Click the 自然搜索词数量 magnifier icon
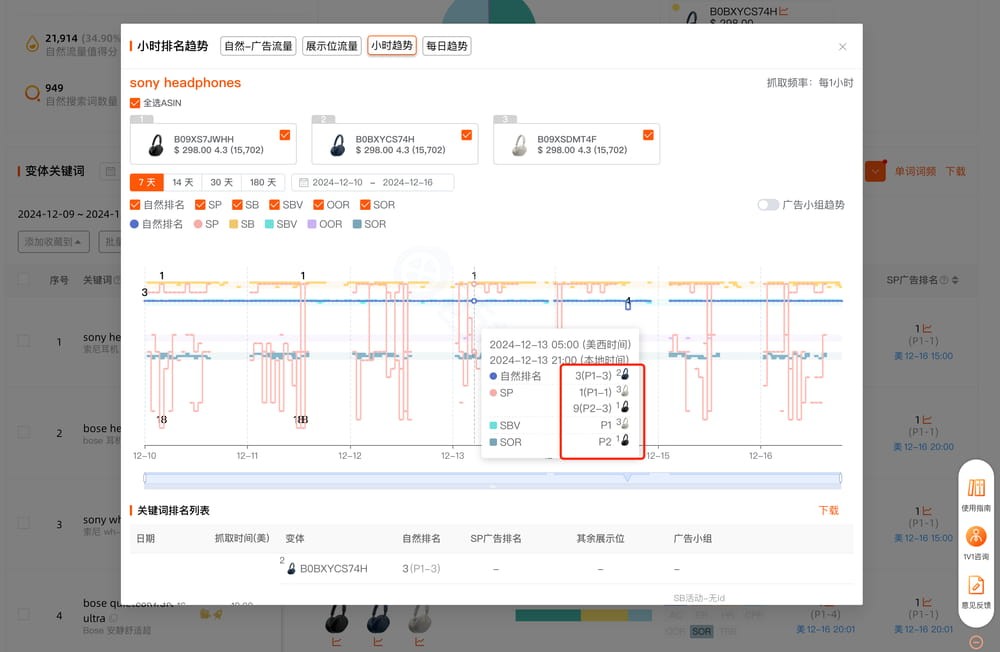 click(32, 94)
